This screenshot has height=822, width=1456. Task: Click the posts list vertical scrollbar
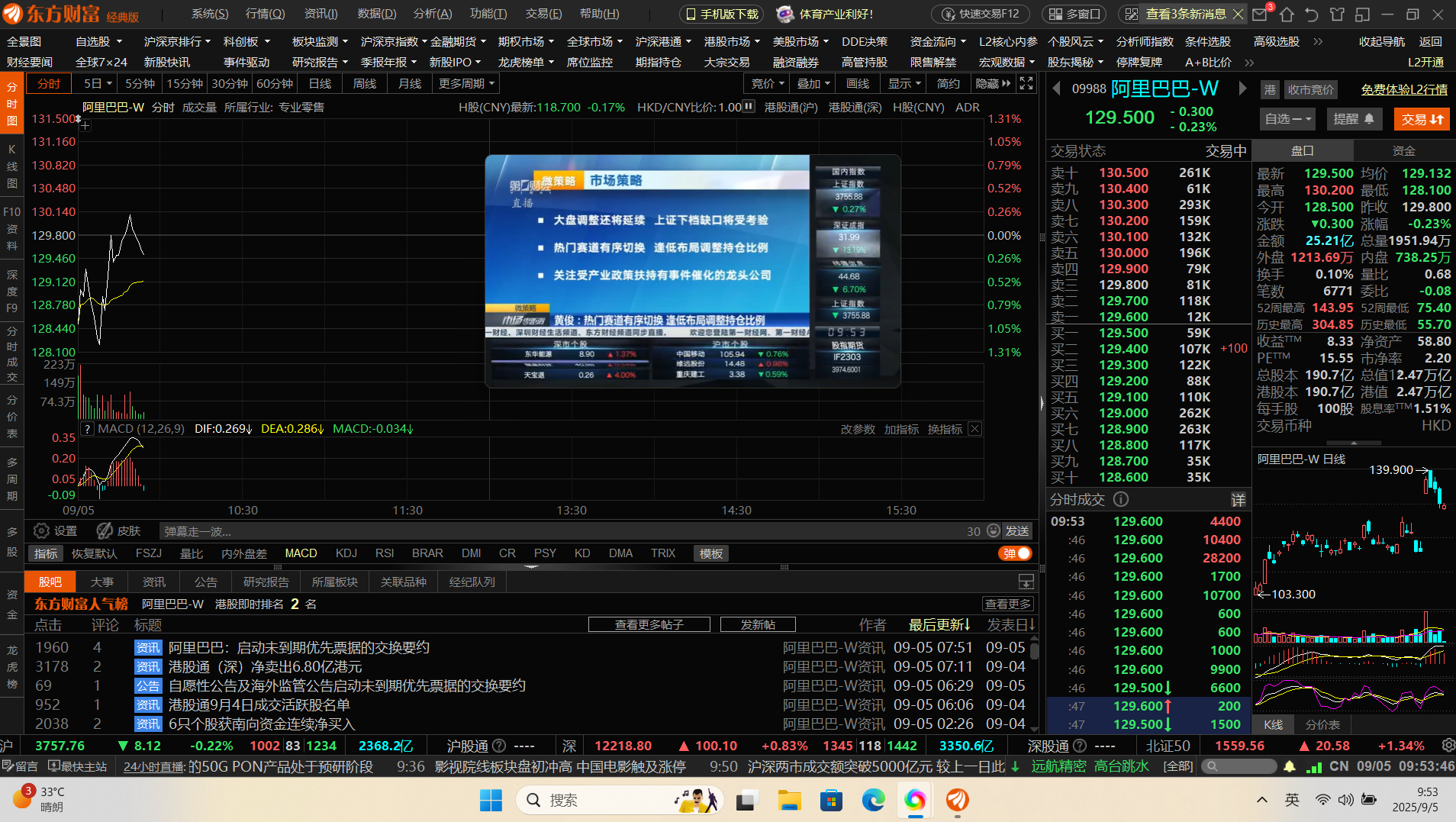coord(1035,684)
